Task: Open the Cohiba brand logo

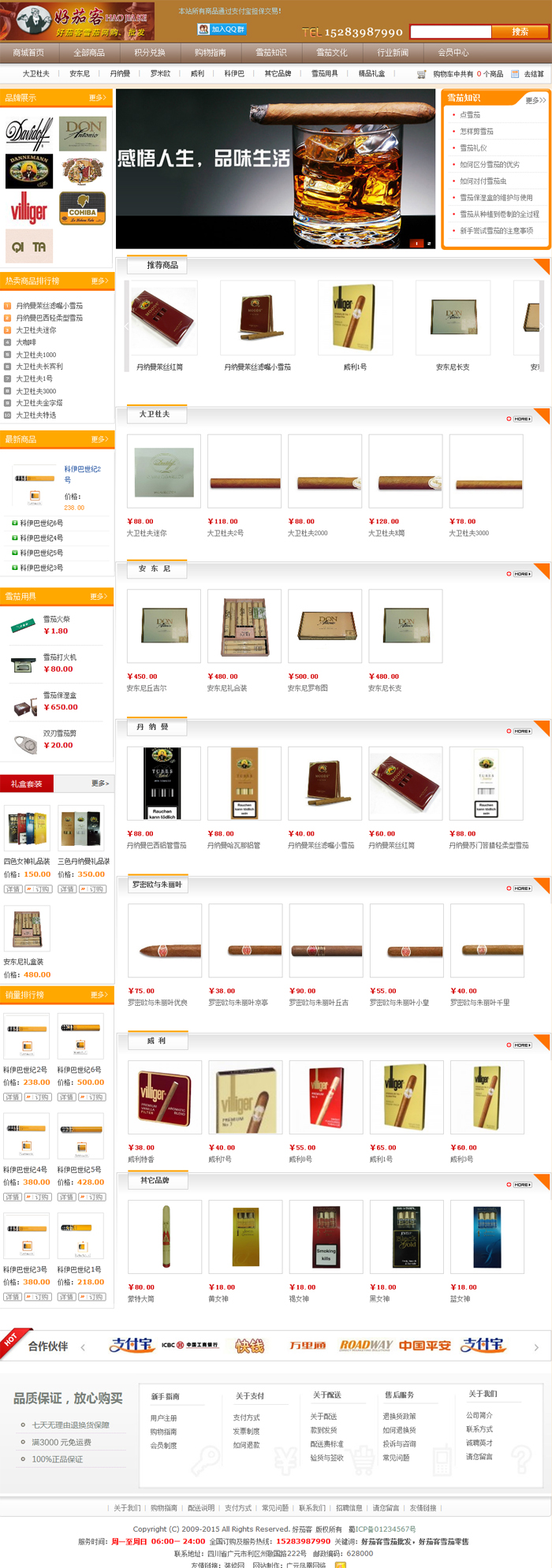Action: (83, 208)
